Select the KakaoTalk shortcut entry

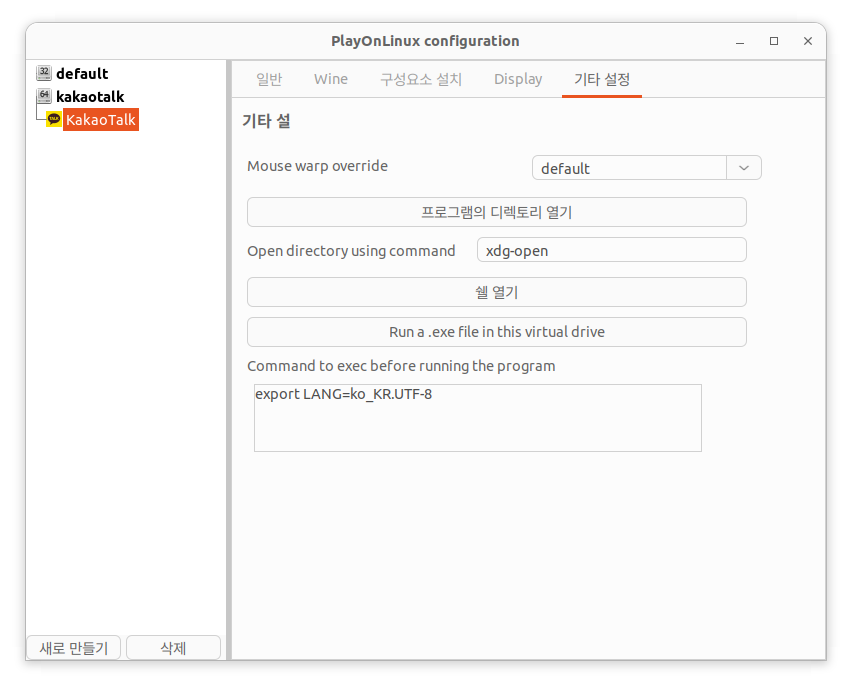coord(101,120)
